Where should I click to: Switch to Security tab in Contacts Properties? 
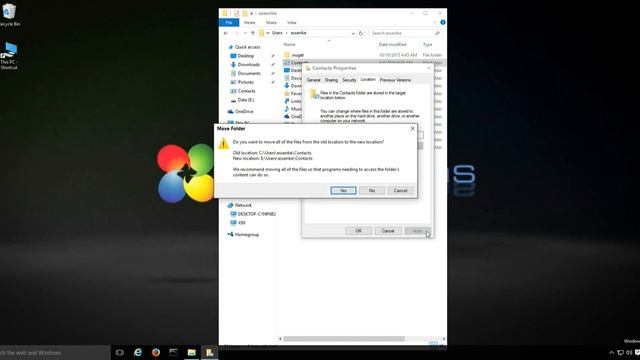pos(349,80)
